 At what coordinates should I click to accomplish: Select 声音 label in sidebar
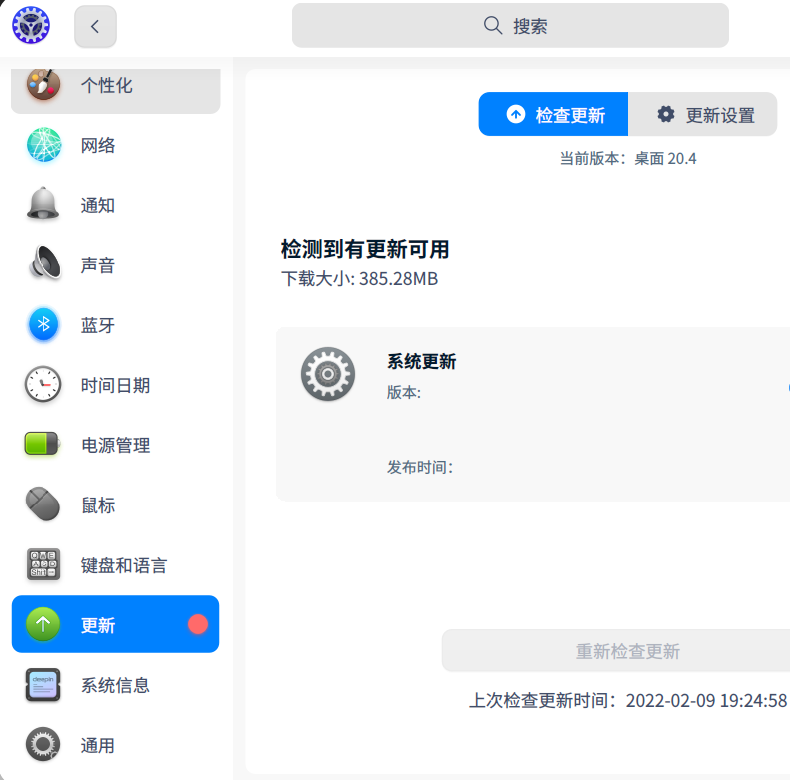click(x=98, y=266)
